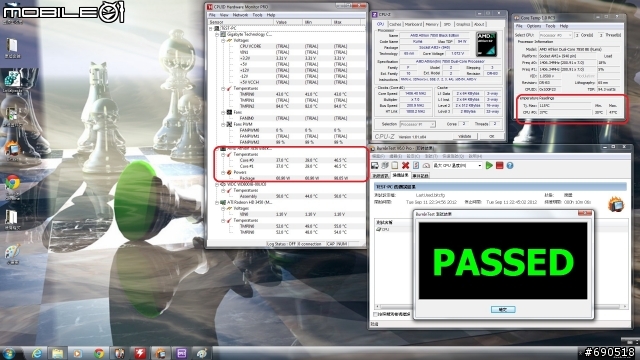The width and height of the screenshot is (640, 360).
Task: Stop the BurnInTest run with red square icon
Action: (499, 165)
